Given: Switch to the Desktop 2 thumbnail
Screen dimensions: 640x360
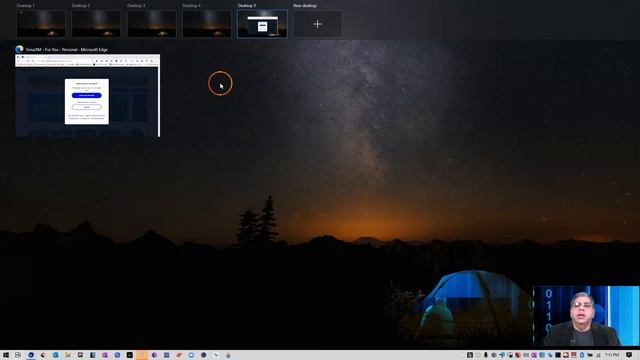Looking at the screenshot, I should coord(96,24).
